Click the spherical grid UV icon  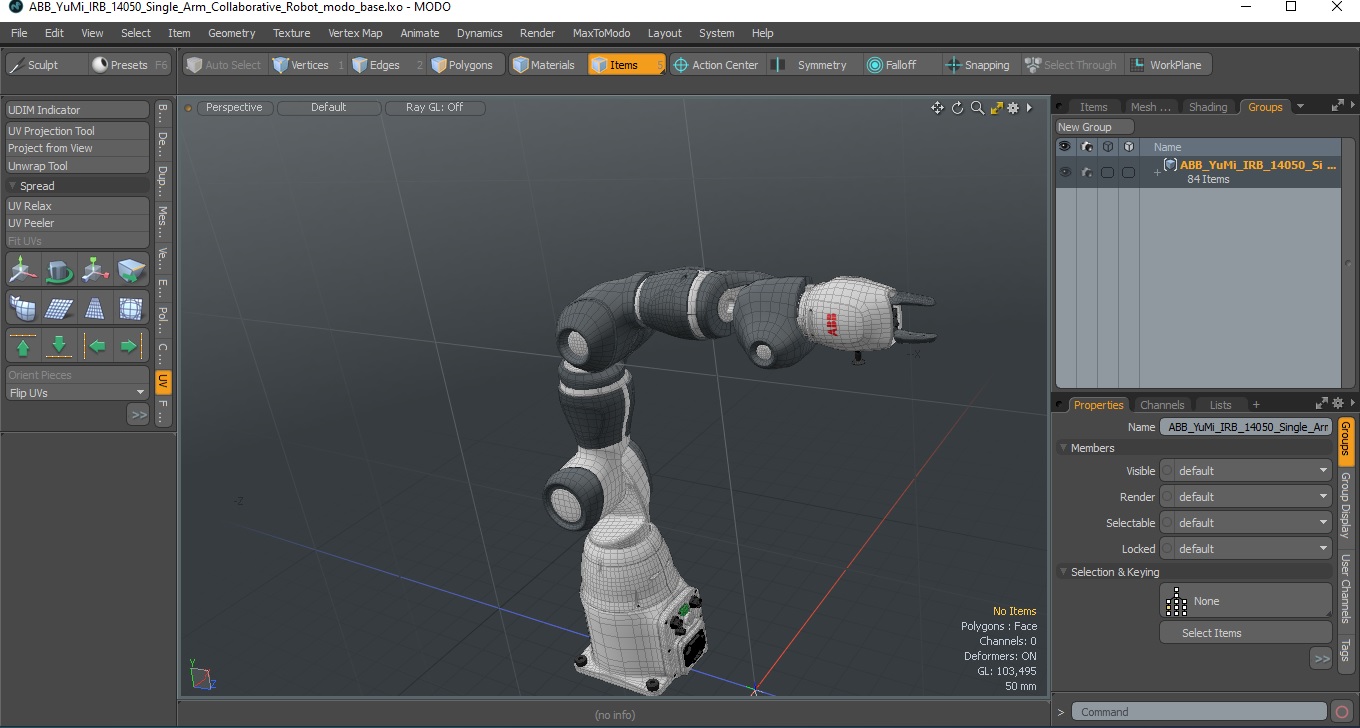(x=131, y=308)
